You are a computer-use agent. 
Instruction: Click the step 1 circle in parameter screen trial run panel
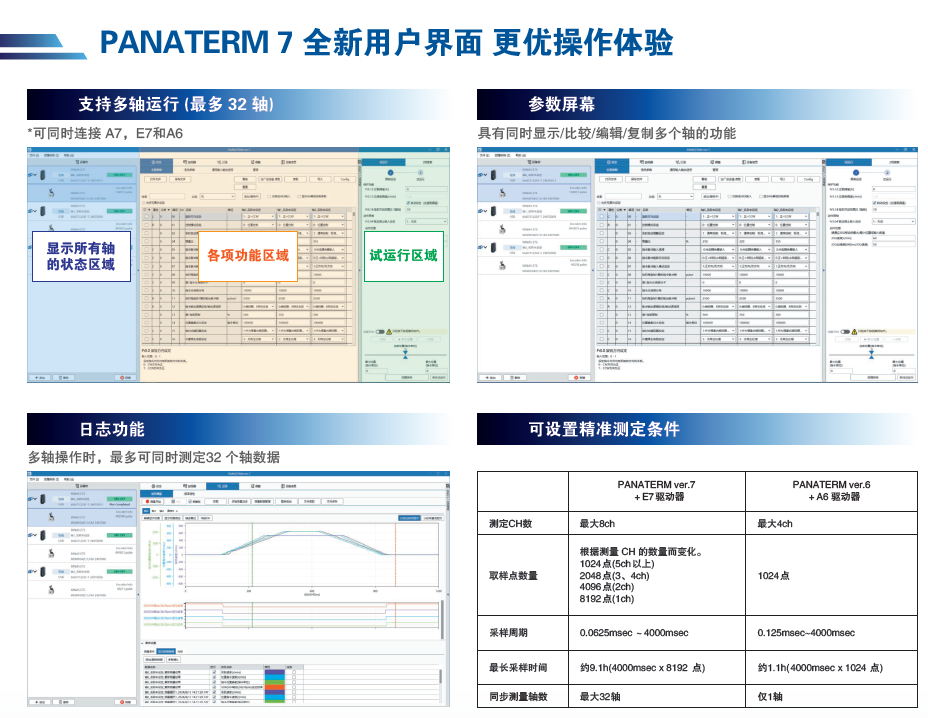[857, 174]
